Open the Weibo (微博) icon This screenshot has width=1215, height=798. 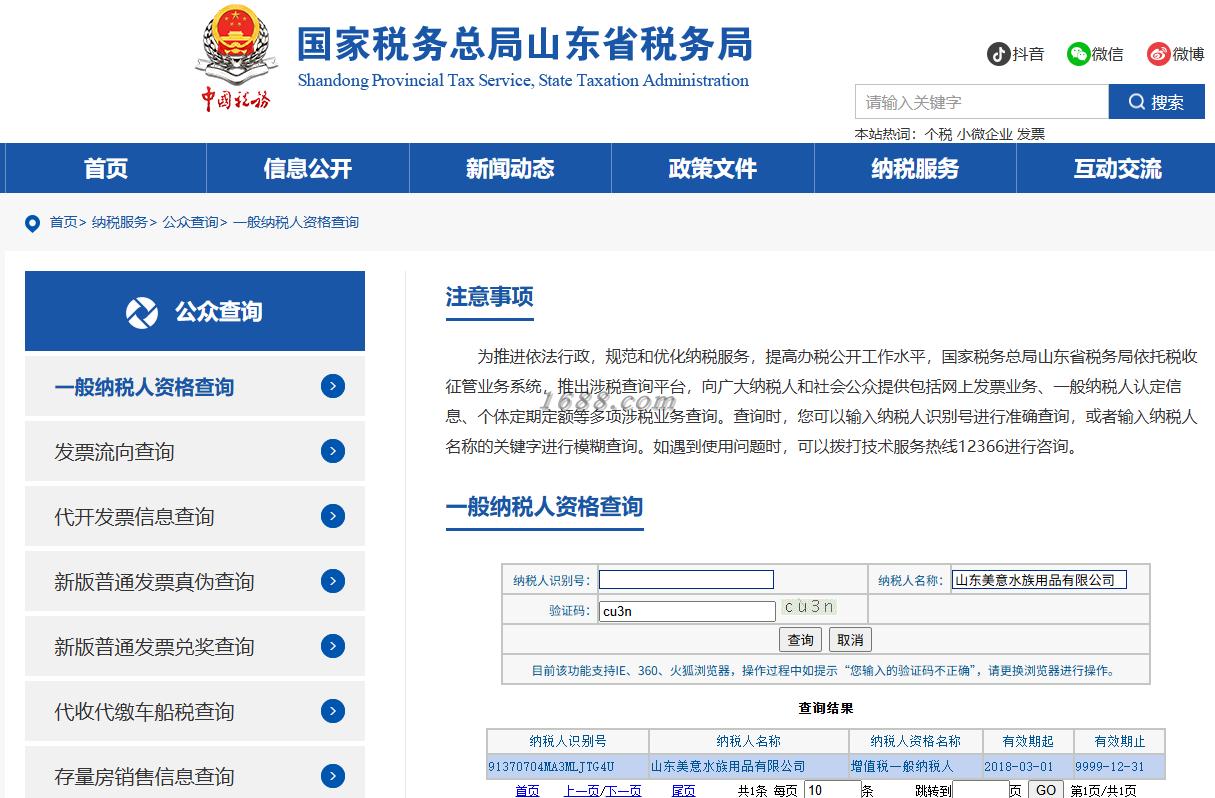pyautogui.click(x=1159, y=54)
